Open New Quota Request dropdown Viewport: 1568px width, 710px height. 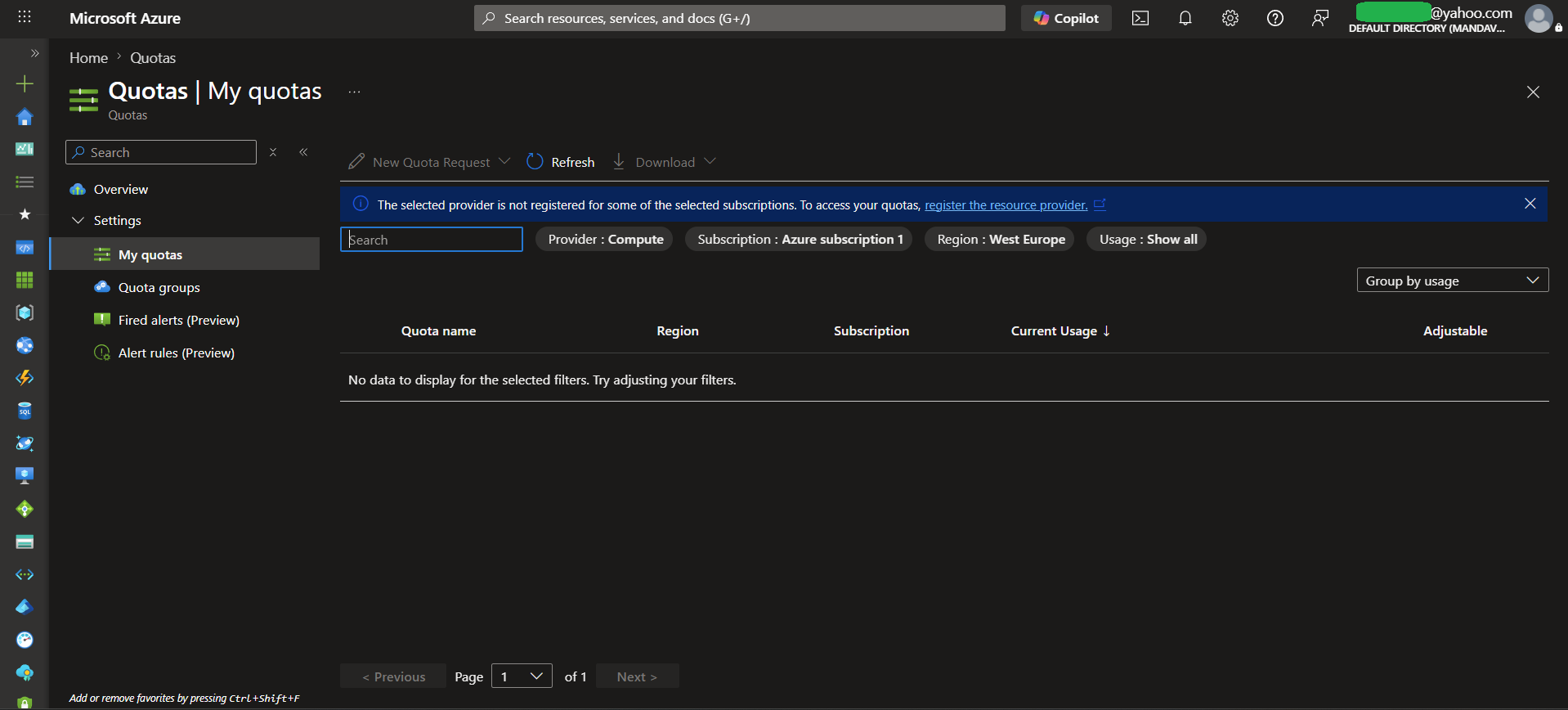point(429,162)
